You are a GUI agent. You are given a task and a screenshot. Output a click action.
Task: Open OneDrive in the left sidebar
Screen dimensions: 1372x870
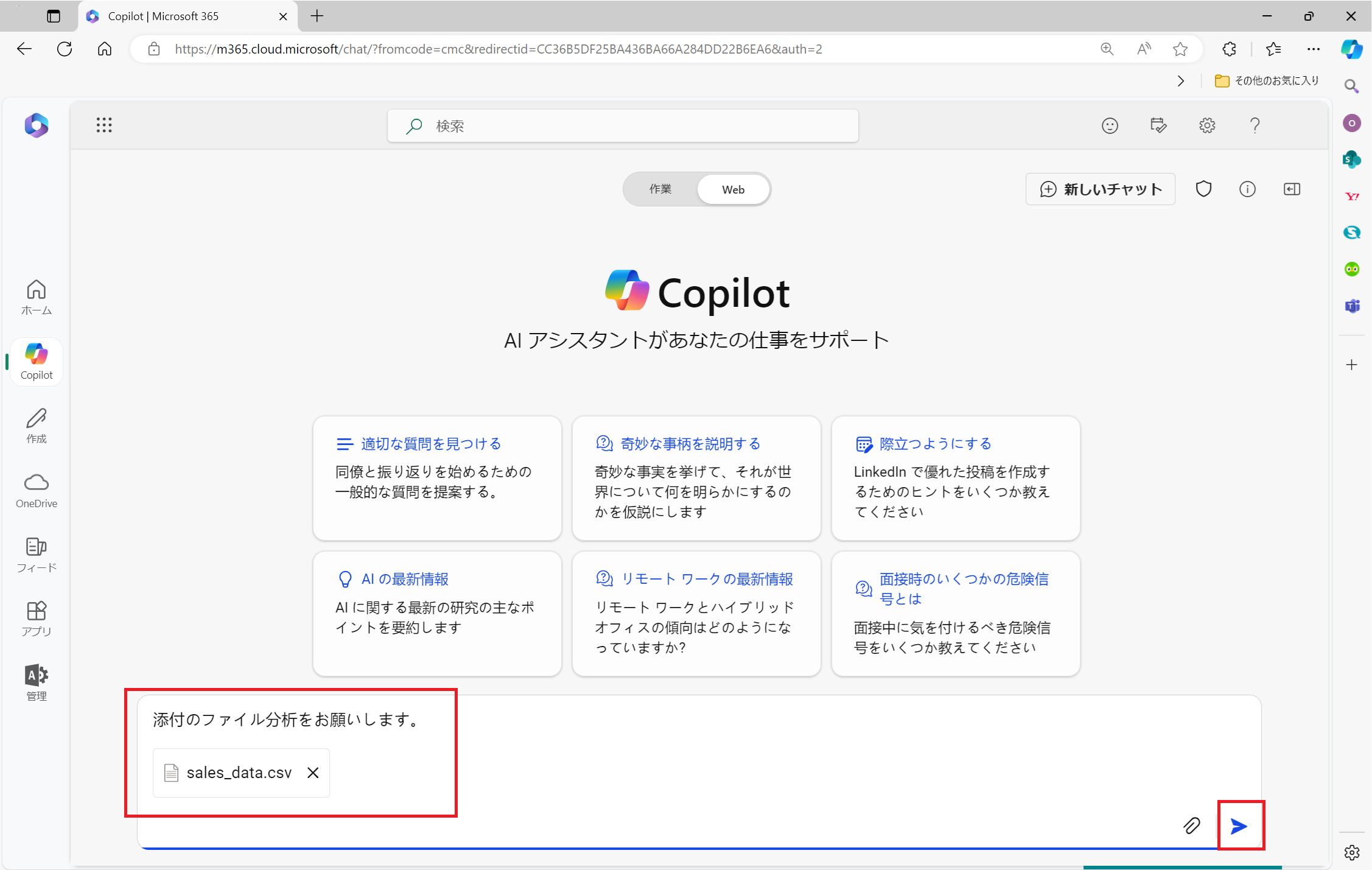[x=37, y=491]
